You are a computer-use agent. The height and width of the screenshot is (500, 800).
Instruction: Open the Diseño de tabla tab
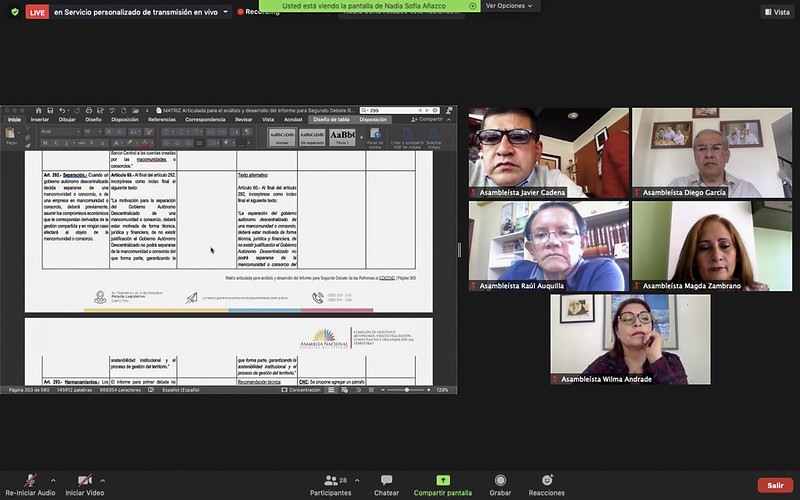(x=331, y=119)
